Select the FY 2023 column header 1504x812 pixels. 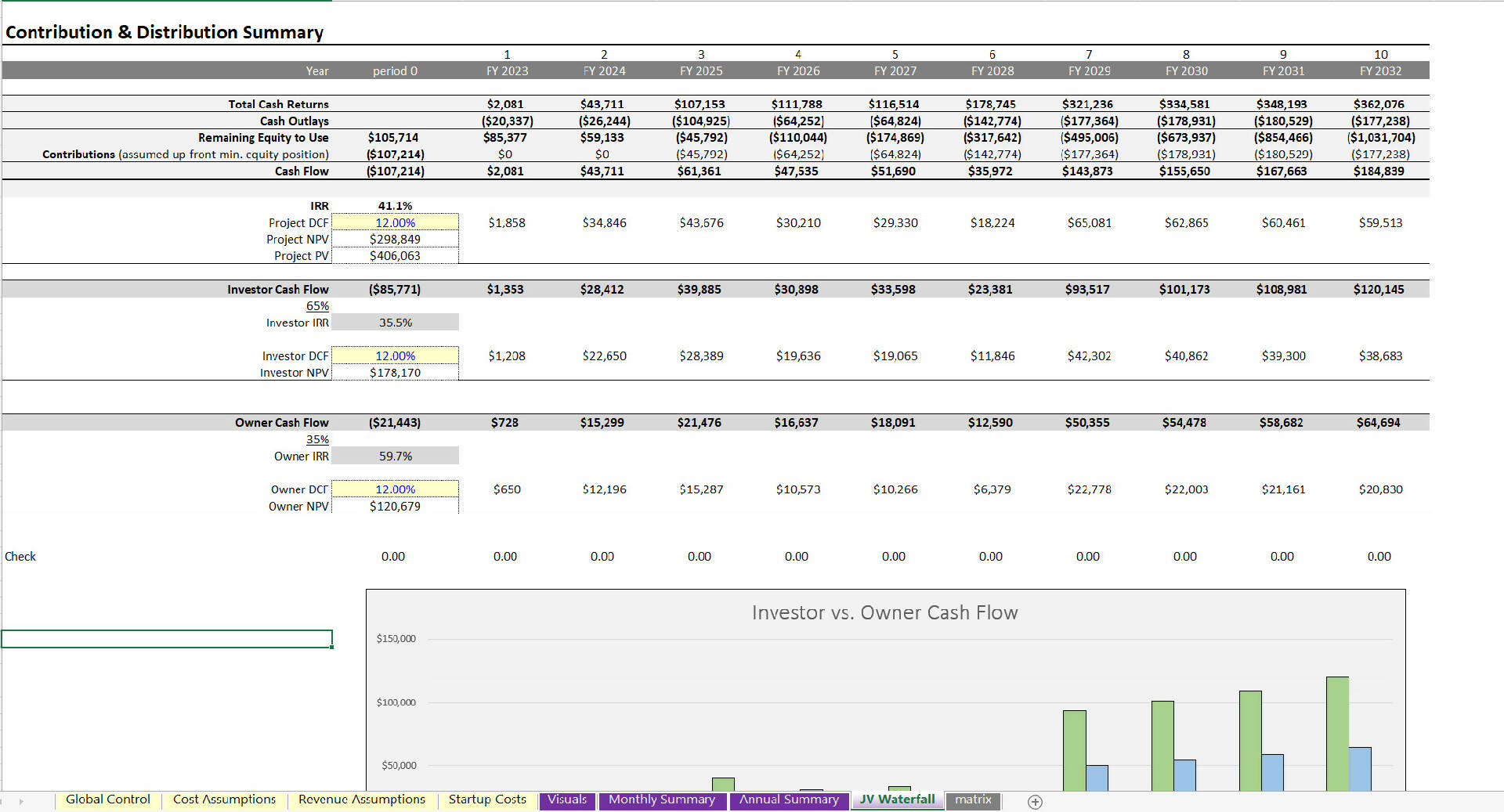click(507, 70)
